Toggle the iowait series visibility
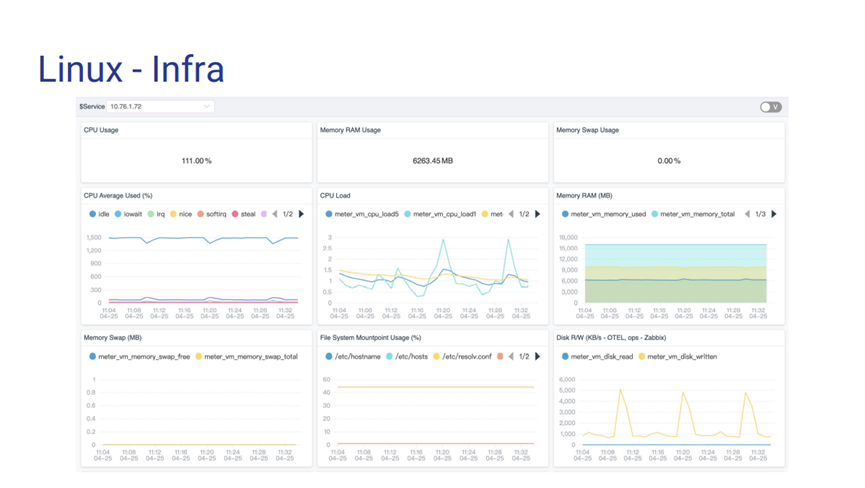Screen dimensions: 865x488 127,214
